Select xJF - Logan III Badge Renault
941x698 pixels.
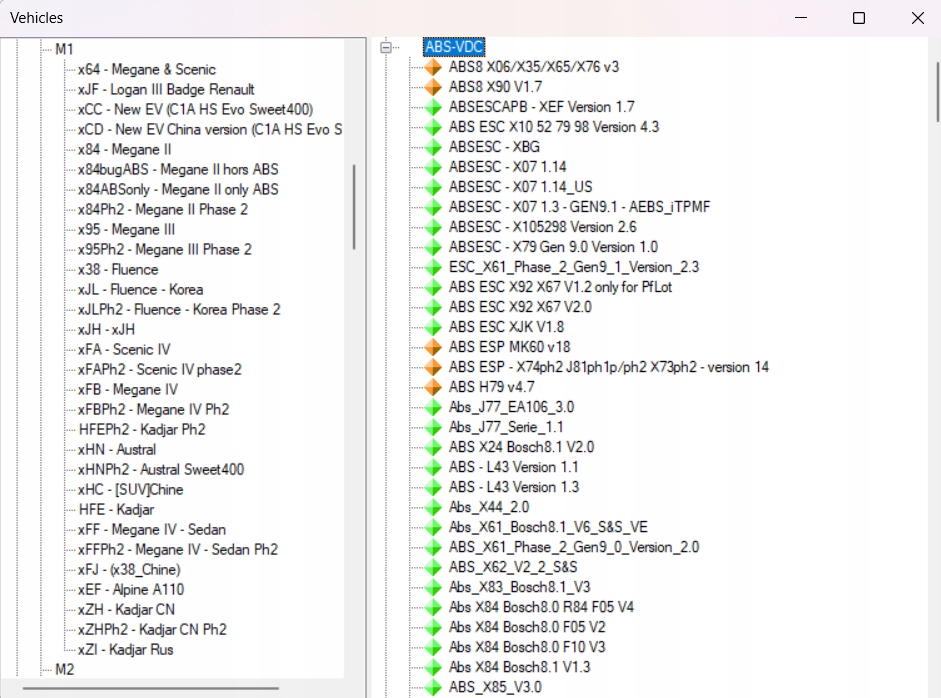click(x=166, y=89)
